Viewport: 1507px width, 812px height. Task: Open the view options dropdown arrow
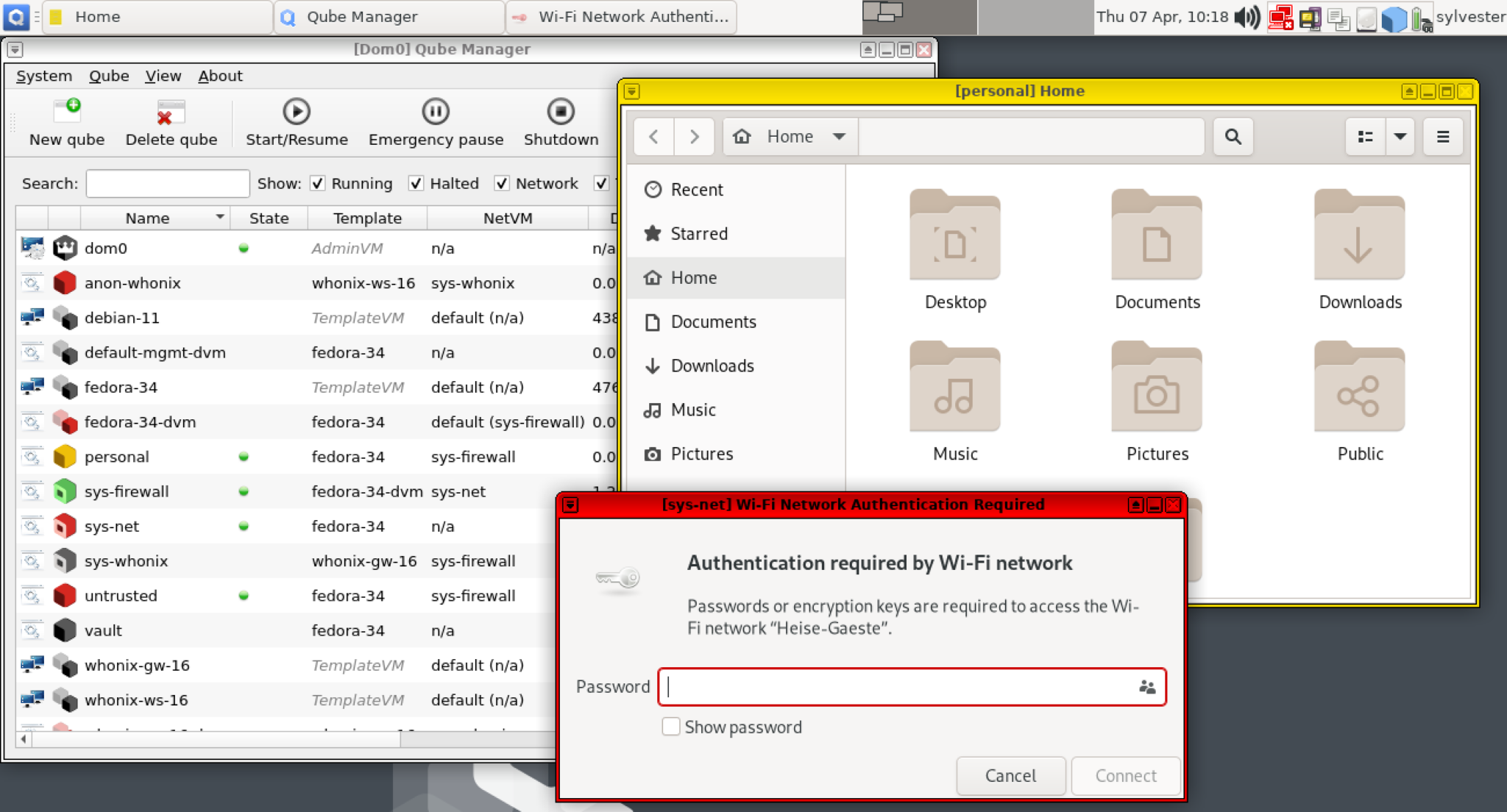(1400, 137)
